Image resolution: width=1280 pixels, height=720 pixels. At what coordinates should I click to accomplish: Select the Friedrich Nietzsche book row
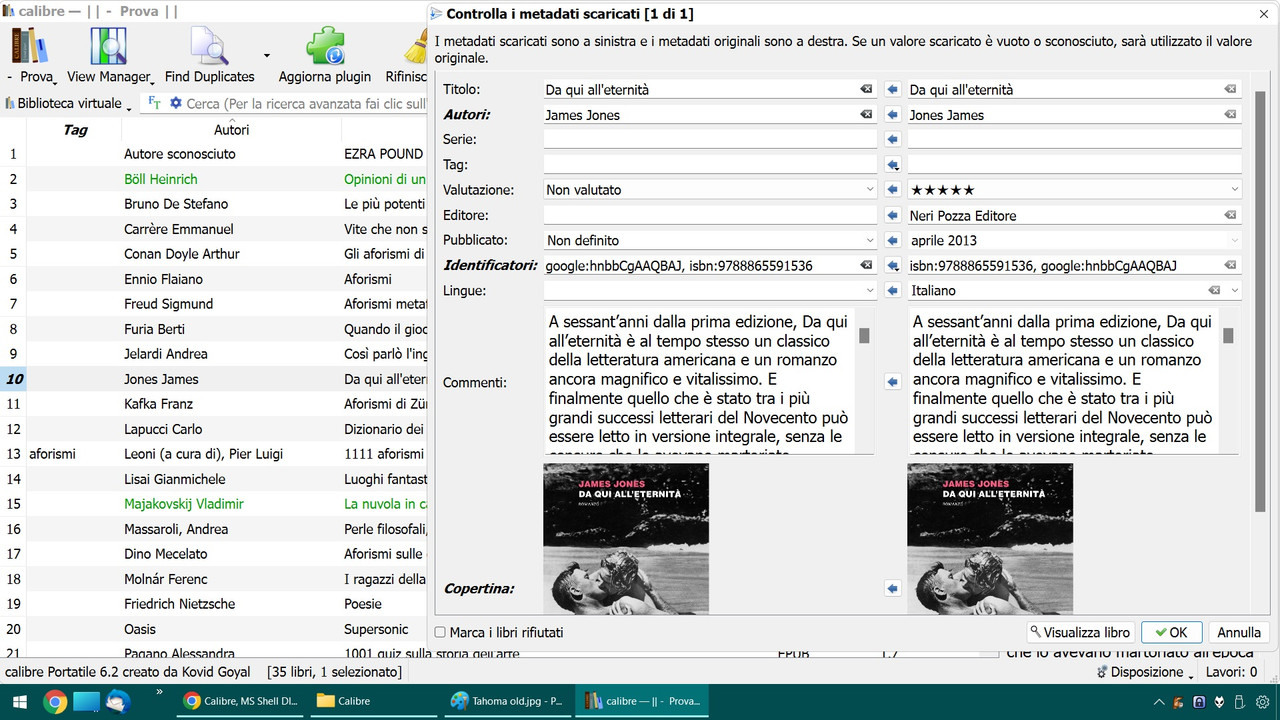click(x=214, y=604)
